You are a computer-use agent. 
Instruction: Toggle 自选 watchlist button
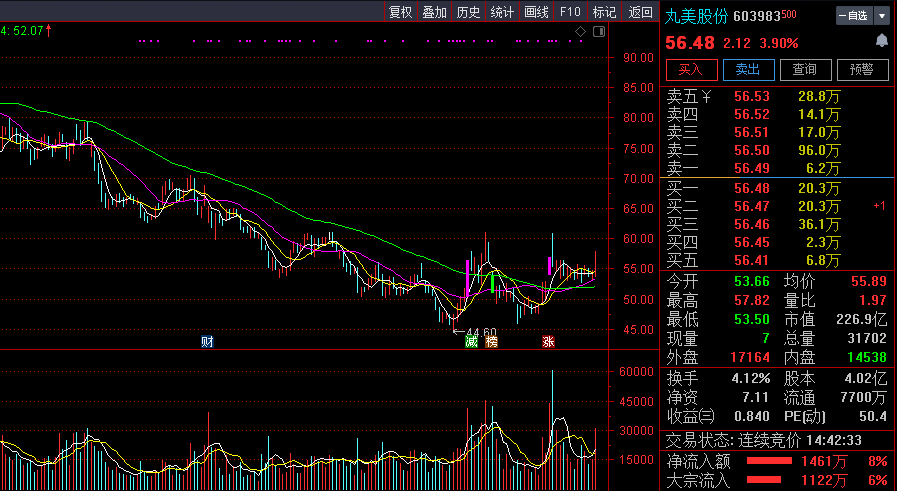853,15
